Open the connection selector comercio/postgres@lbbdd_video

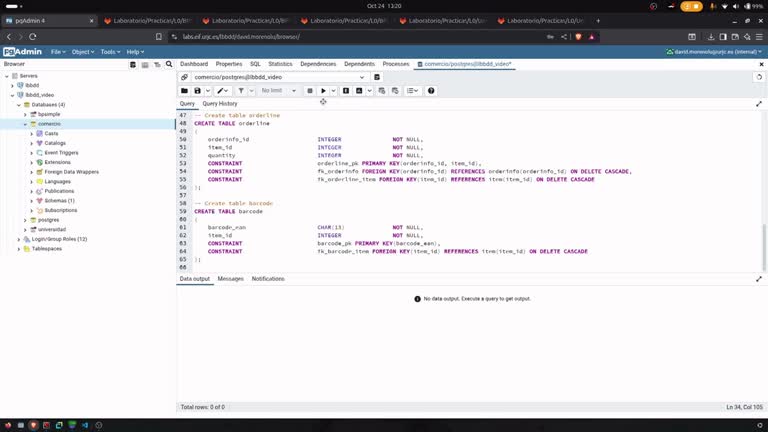(279, 77)
